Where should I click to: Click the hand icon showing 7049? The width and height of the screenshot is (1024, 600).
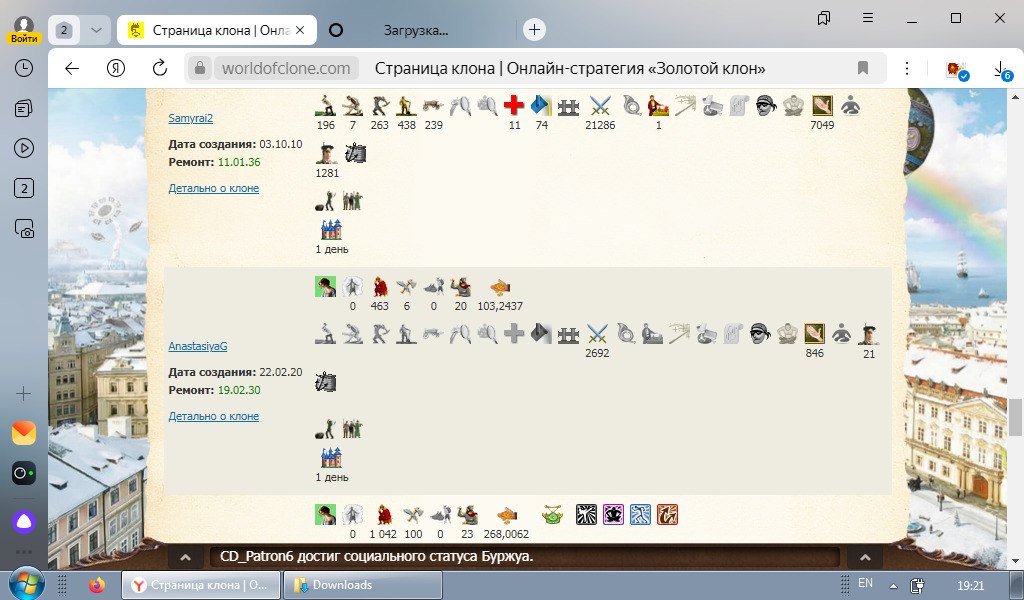tap(822, 105)
